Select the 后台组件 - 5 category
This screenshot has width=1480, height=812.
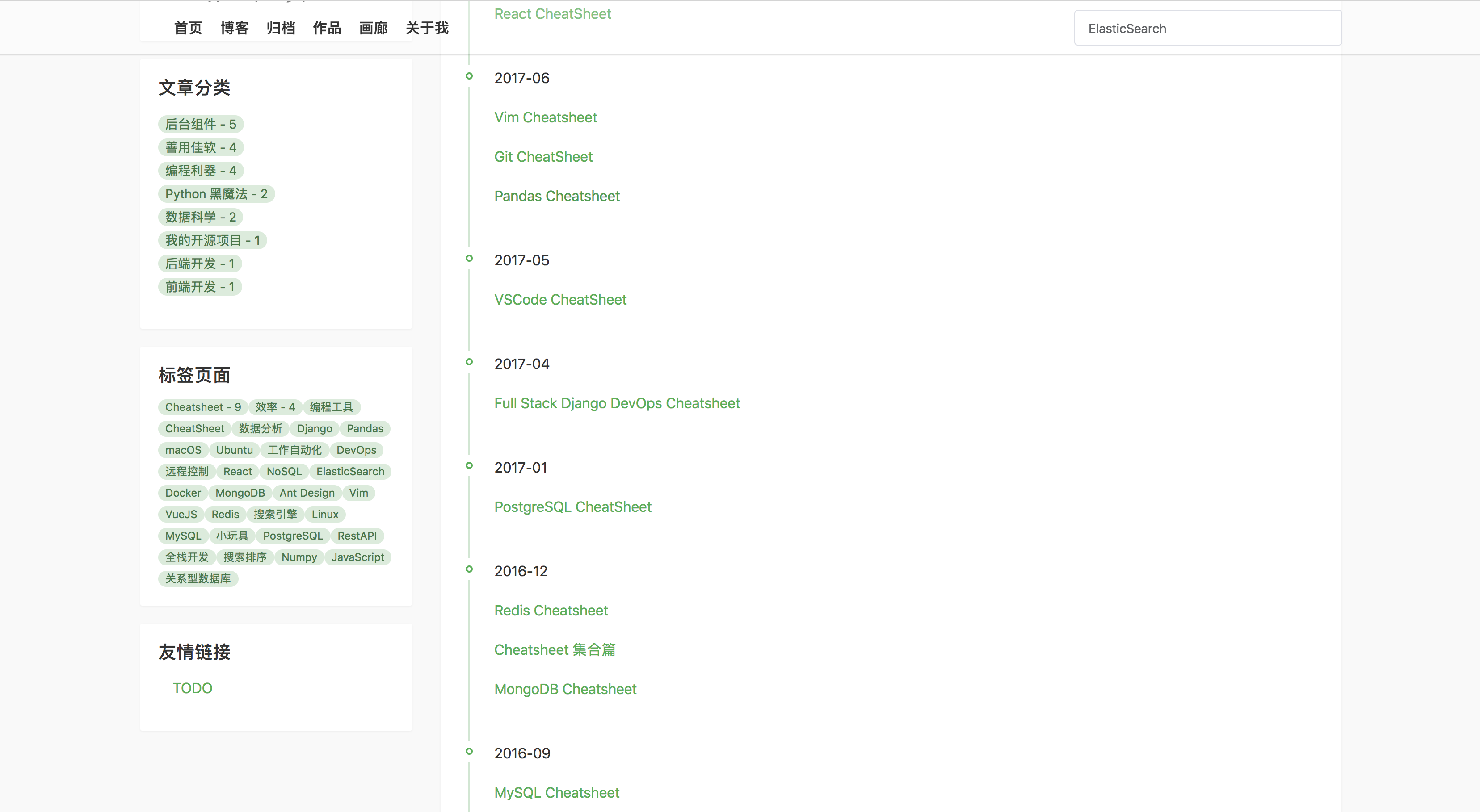pos(201,124)
